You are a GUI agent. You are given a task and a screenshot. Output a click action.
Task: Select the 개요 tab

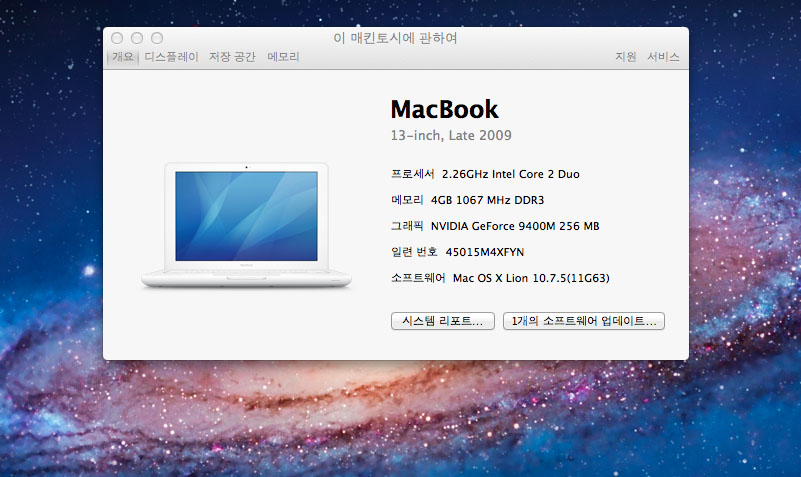coord(122,57)
